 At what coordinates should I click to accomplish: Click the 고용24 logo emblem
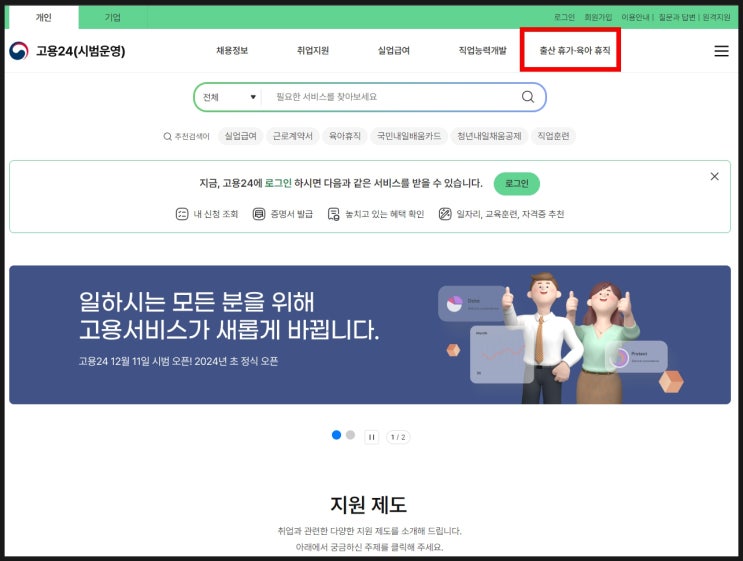(x=19, y=51)
